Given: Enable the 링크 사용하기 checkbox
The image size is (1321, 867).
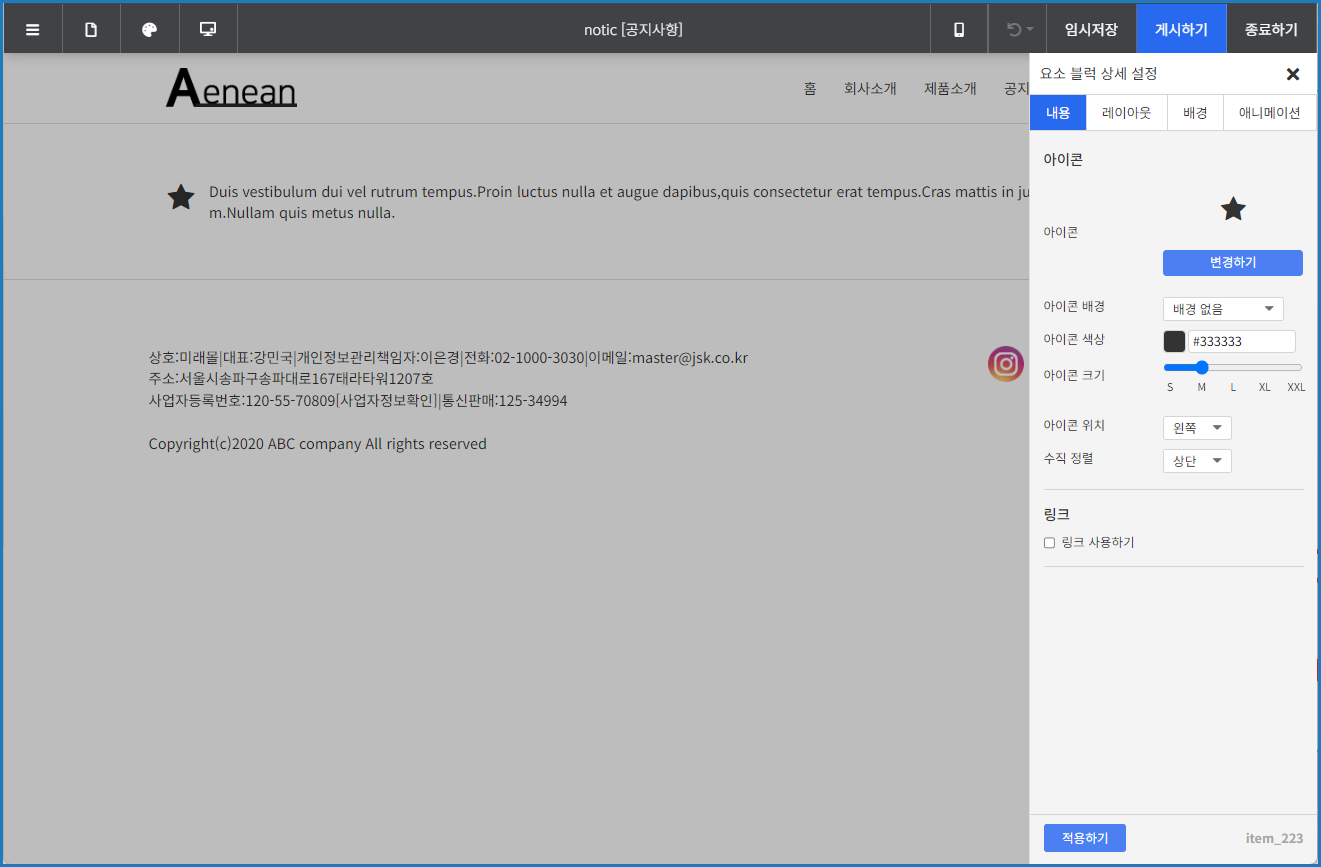Looking at the screenshot, I should (x=1049, y=542).
